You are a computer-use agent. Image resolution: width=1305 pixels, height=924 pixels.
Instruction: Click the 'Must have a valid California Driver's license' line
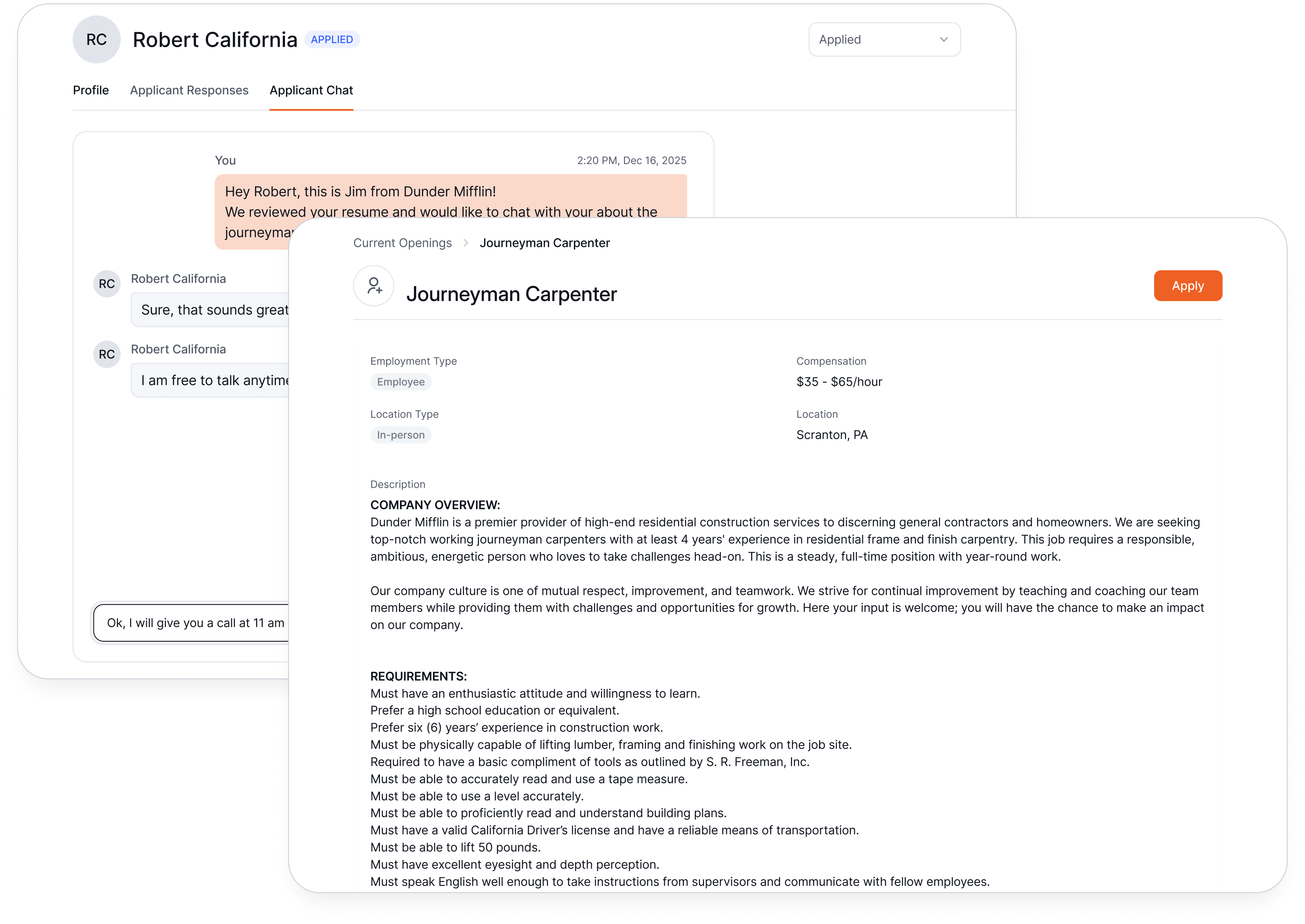click(x=615, y=830)
